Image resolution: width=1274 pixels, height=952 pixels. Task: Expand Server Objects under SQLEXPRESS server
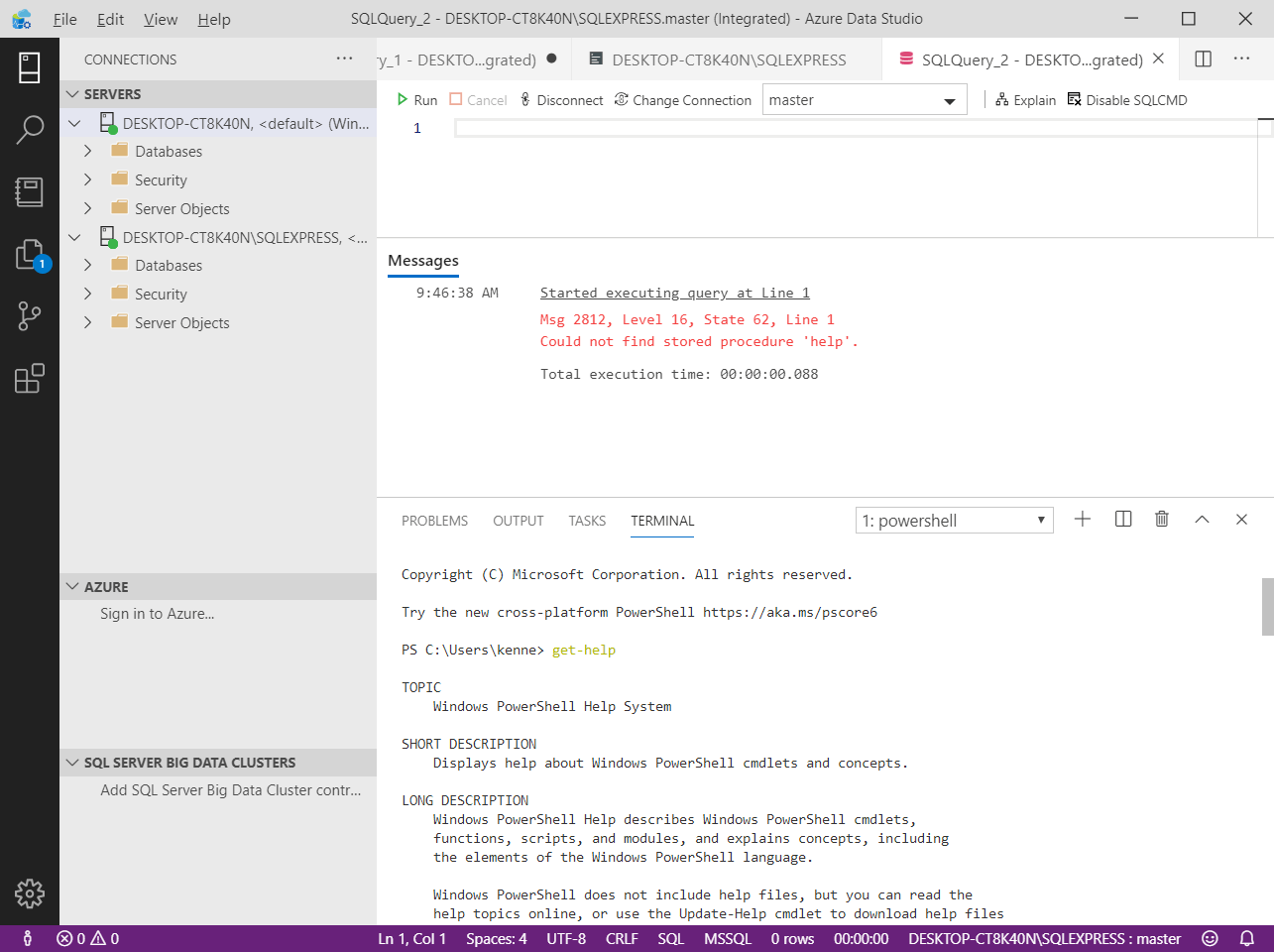pyautogui.click(x=88, y=323)
